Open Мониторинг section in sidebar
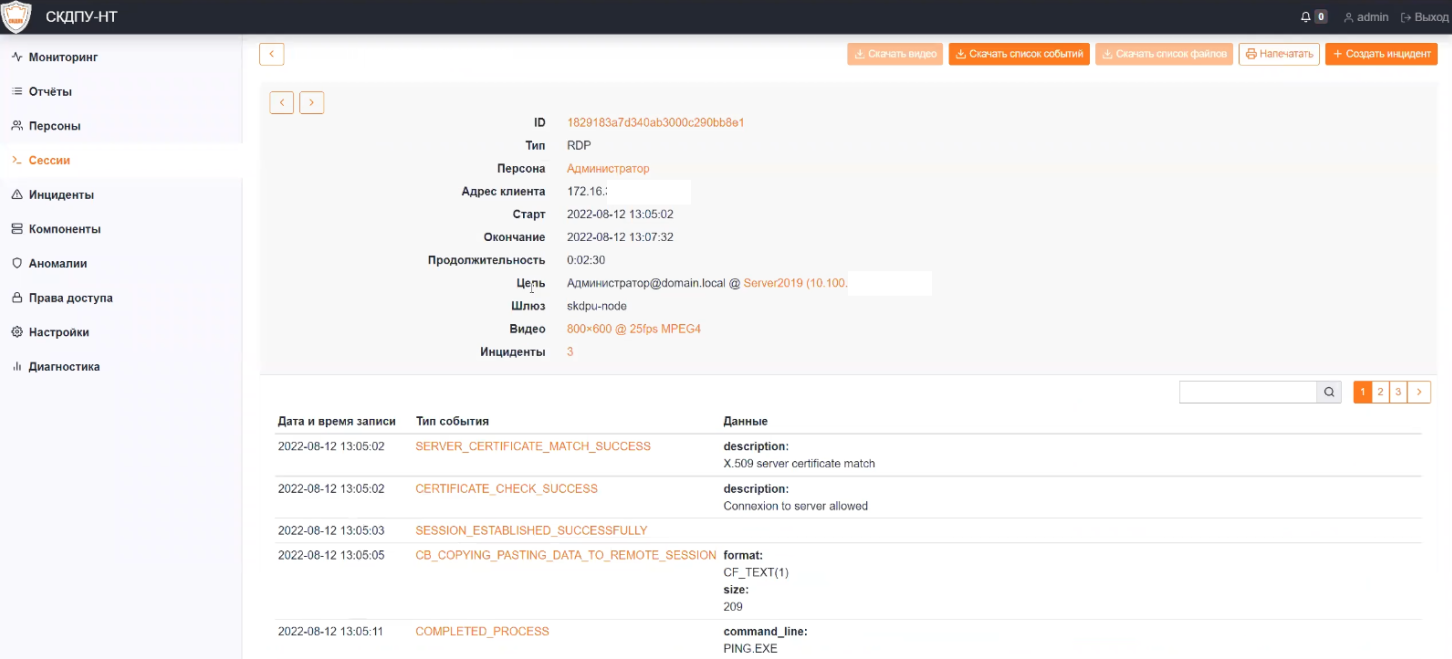Image resolution: width=1452 pixels, height=659 pixels. coord(63,57)
